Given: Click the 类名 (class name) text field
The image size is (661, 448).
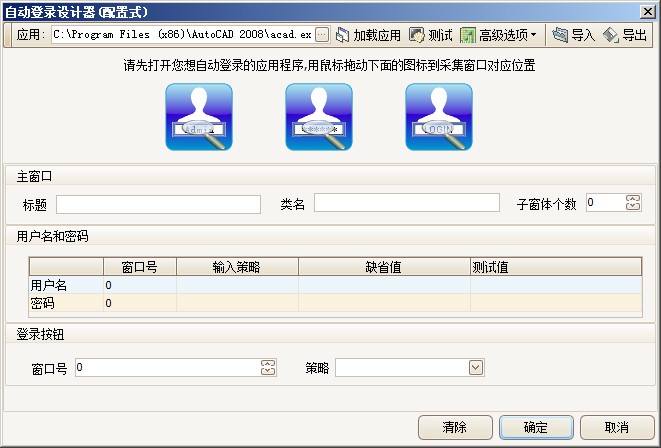Looking at the screenshot, I should 406,204.
